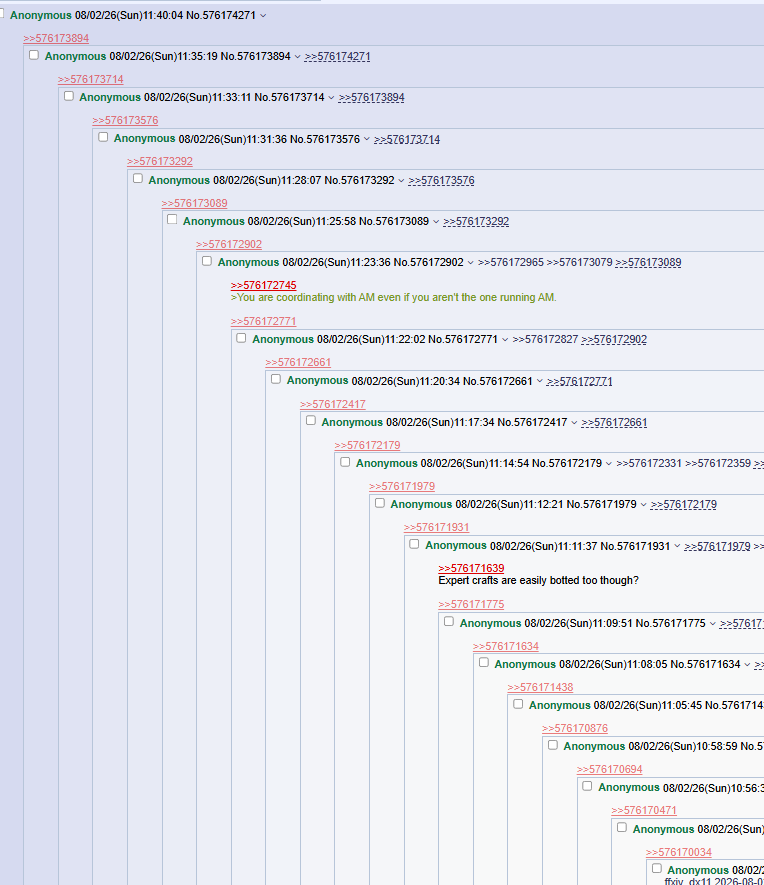Open backlink >>576173079 on post 576172902
The width and height of the screenshot is (764, 885).
click(x=579, y=262)
